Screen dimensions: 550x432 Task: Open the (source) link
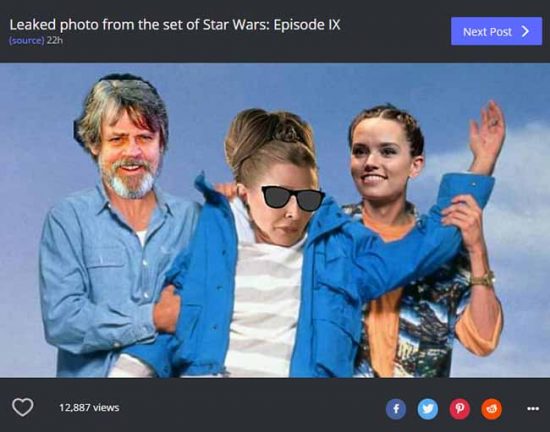(x=27, y=40)
